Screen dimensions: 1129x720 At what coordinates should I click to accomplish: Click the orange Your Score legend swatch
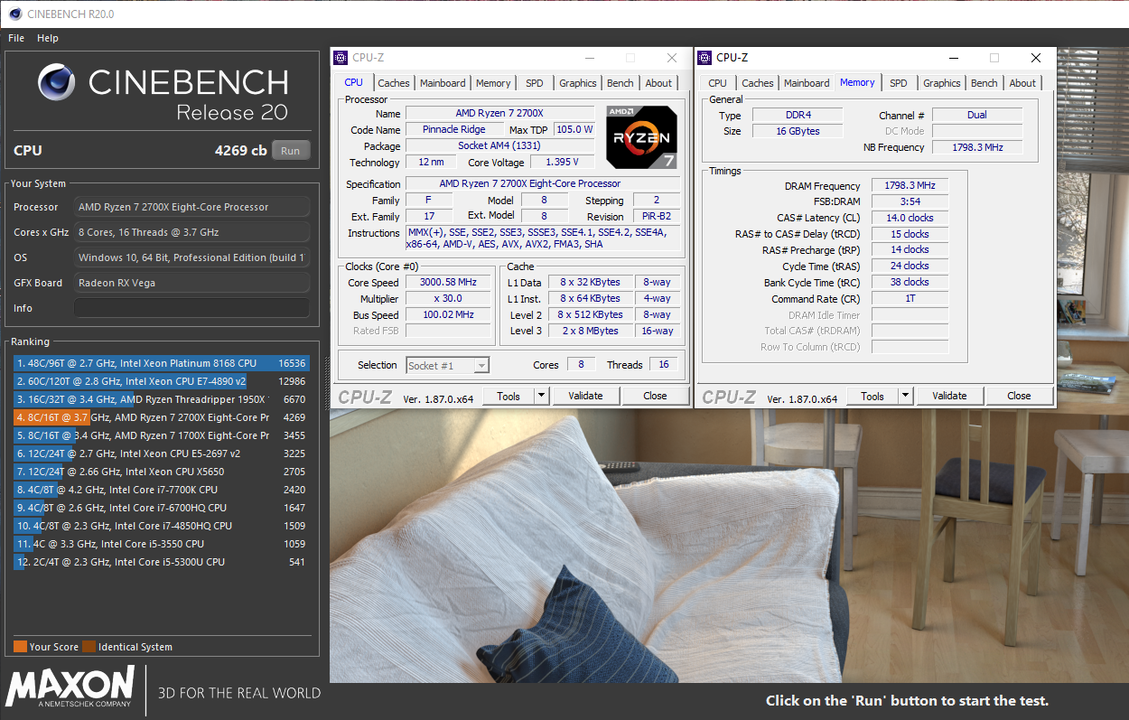[20, 647]
